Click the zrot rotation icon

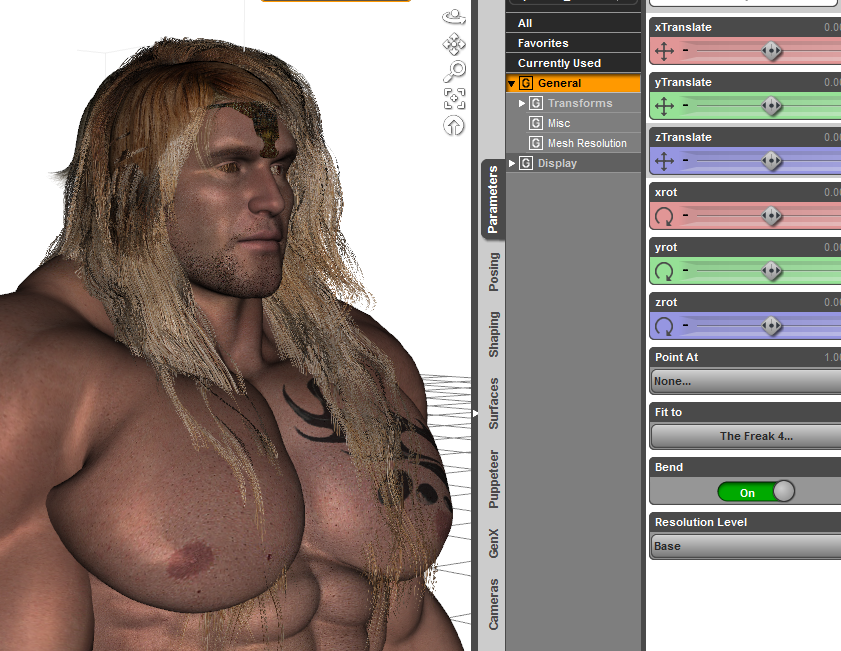point(664,326)
